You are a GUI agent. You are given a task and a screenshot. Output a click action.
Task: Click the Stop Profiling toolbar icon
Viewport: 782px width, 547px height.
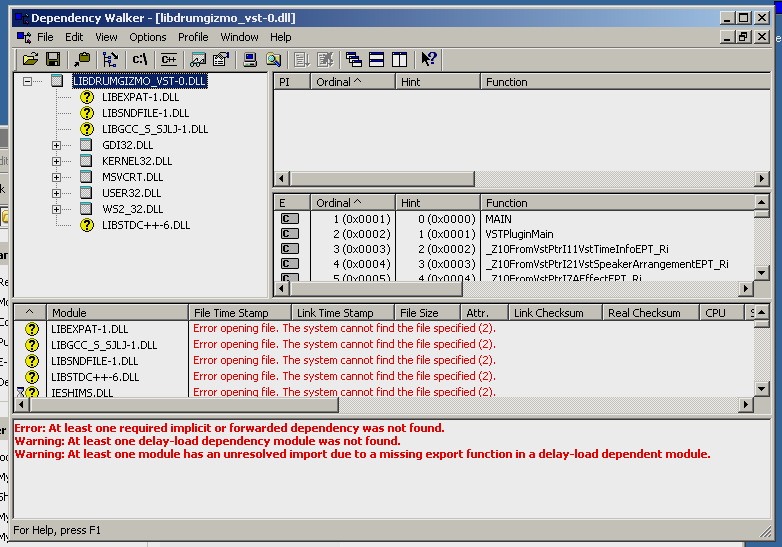325,59
